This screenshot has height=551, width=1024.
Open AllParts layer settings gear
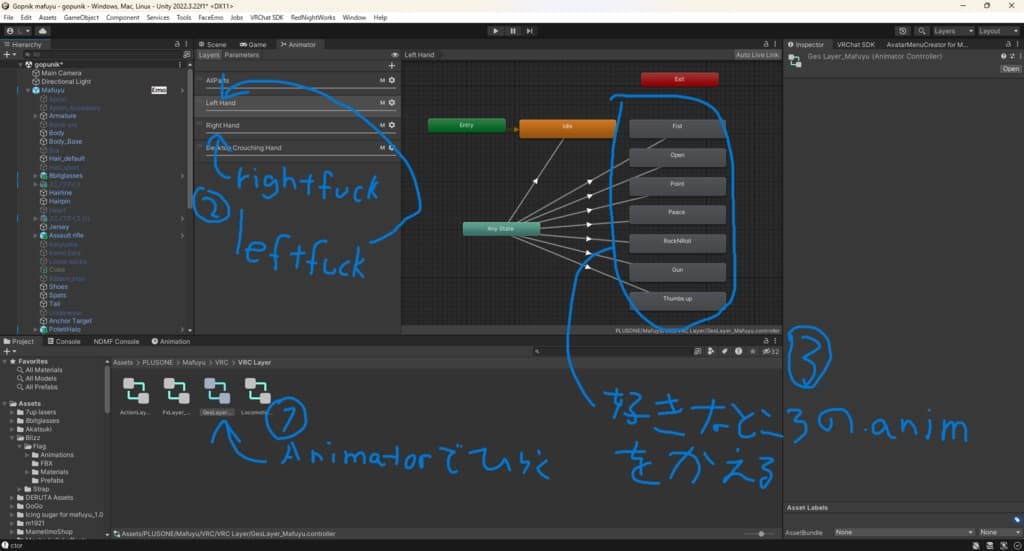point(392,80)
